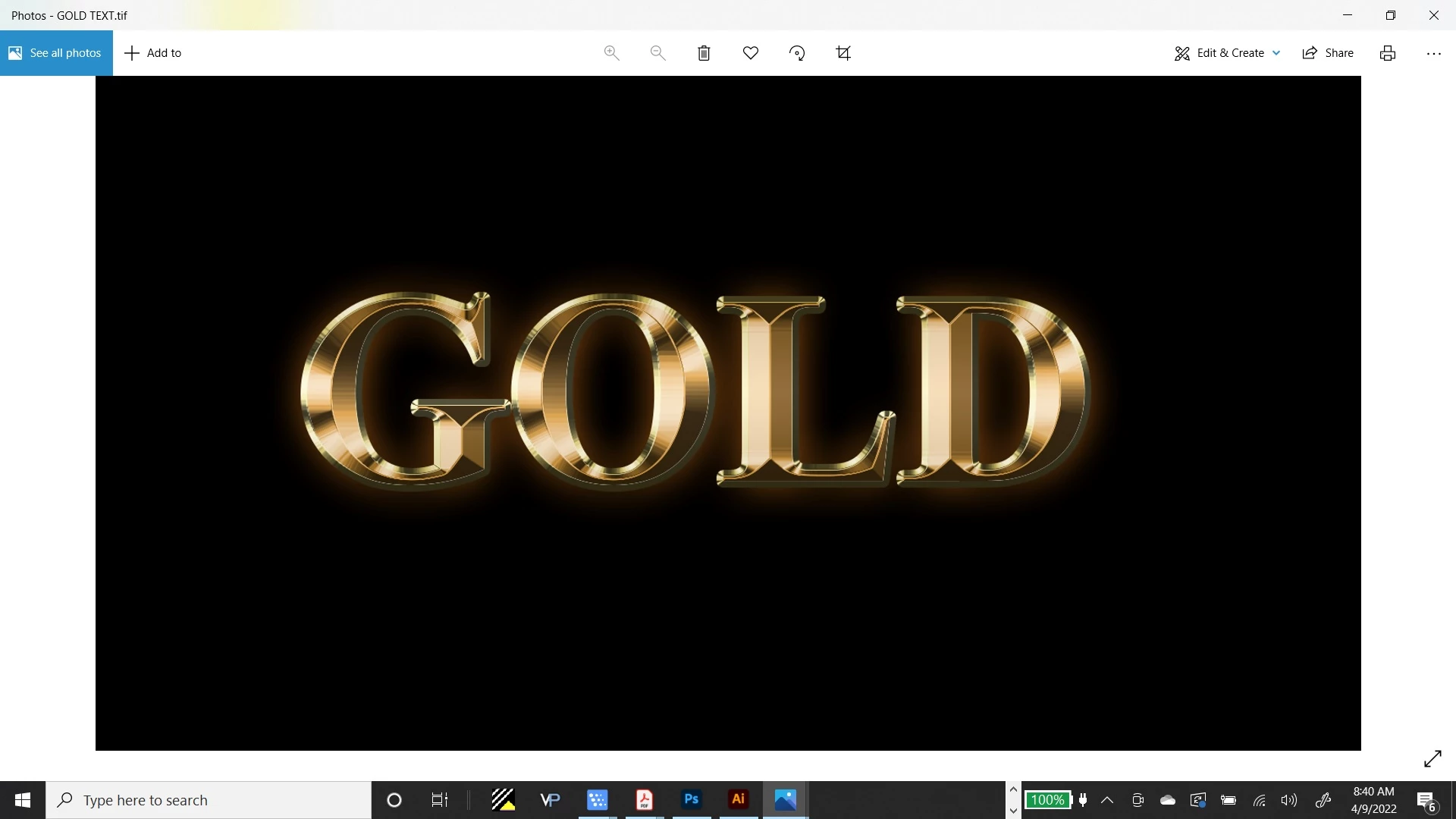
Task: Click the Share button
Action: pyautogui.click(x=1328, y=53)
